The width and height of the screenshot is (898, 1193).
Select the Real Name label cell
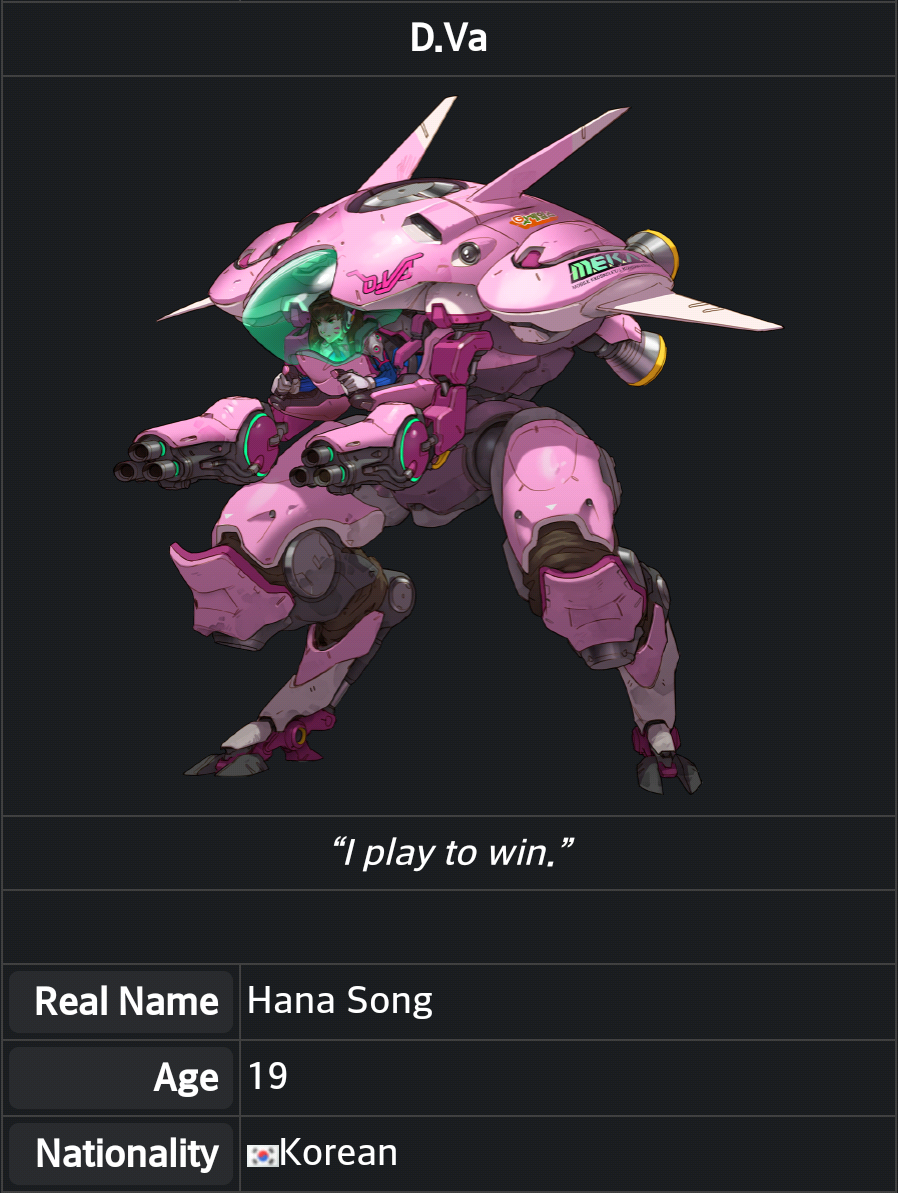click(x=121, y=1001)
